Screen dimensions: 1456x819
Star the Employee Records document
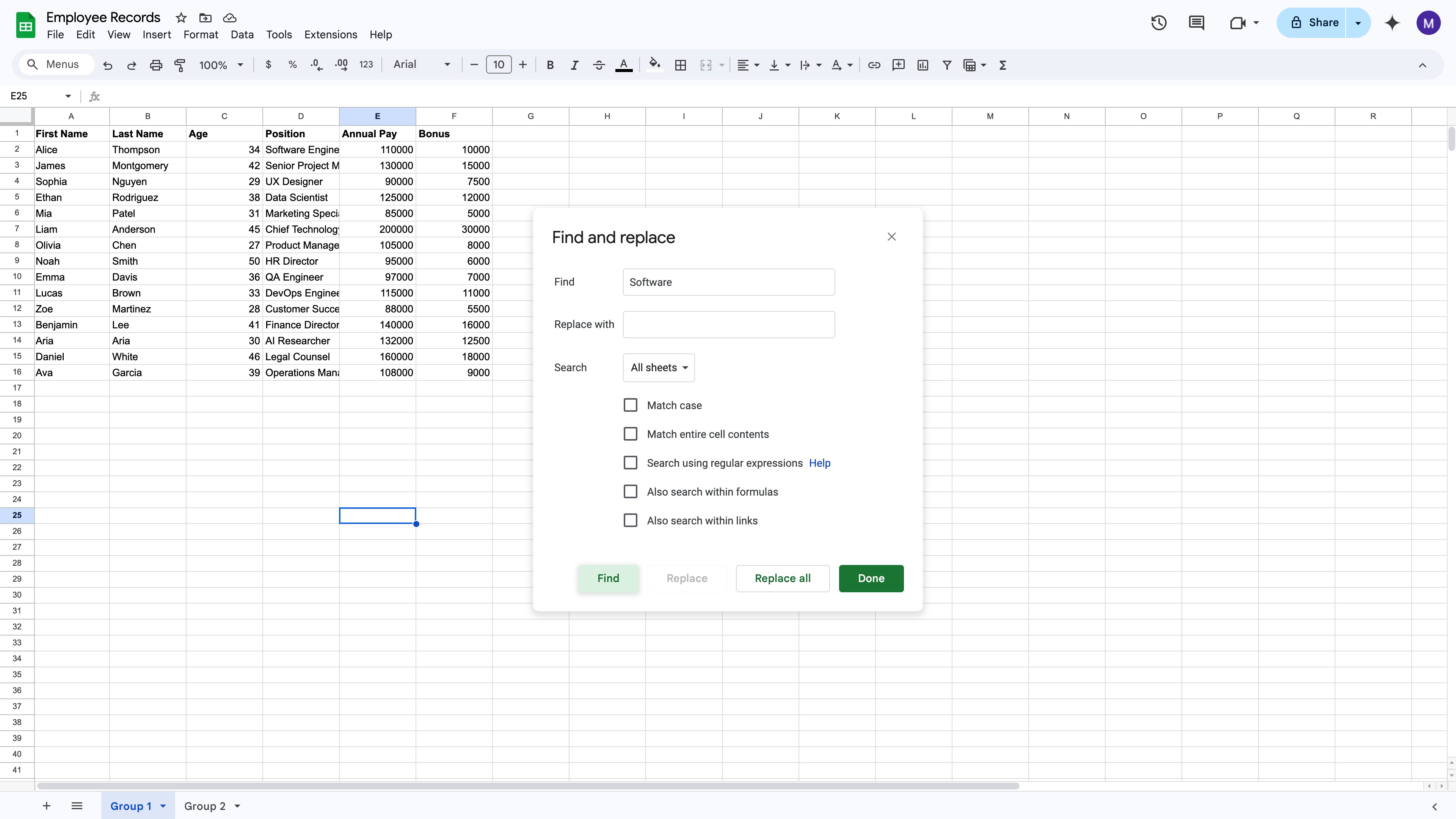click(x=181, y=17)
